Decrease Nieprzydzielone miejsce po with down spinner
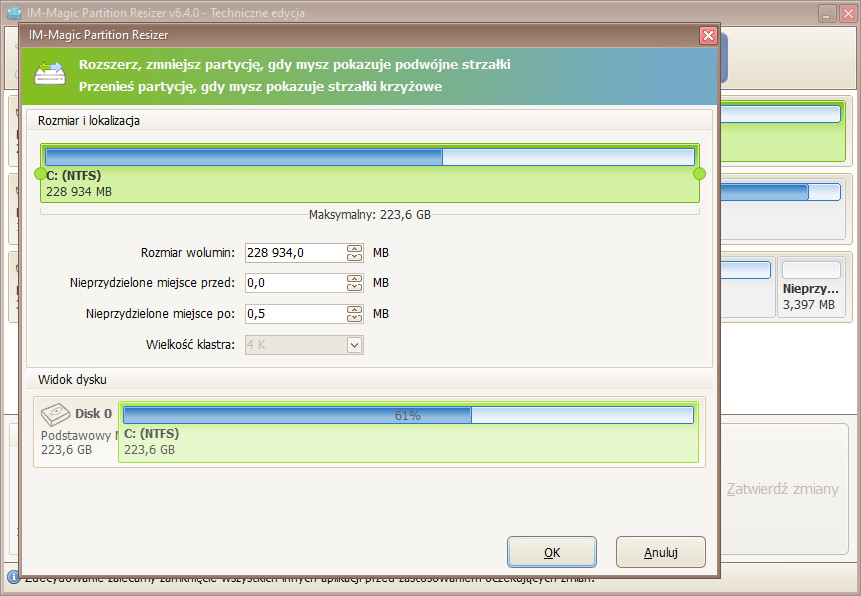This screenshot has height=596, width=861. pyautogui.click(x=355, y=318)
